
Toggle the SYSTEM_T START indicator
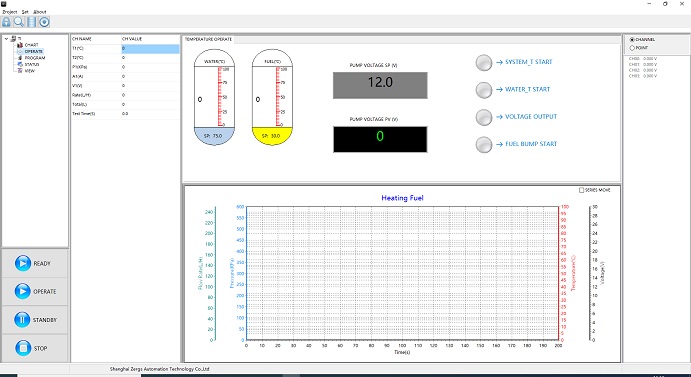[484, 63]
